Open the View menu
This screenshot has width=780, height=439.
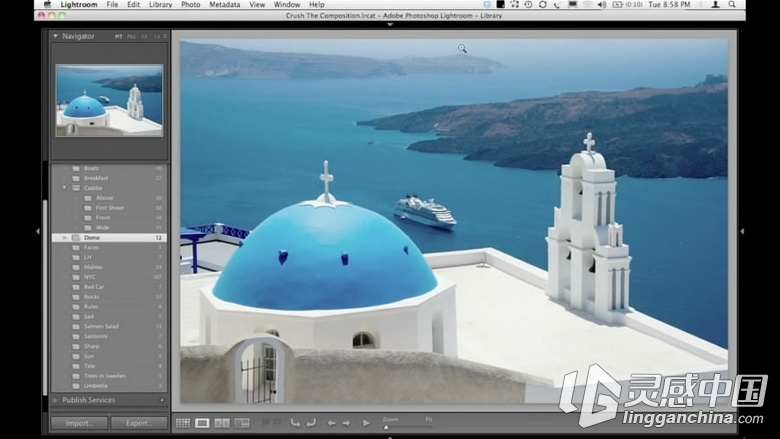[257, 4]
